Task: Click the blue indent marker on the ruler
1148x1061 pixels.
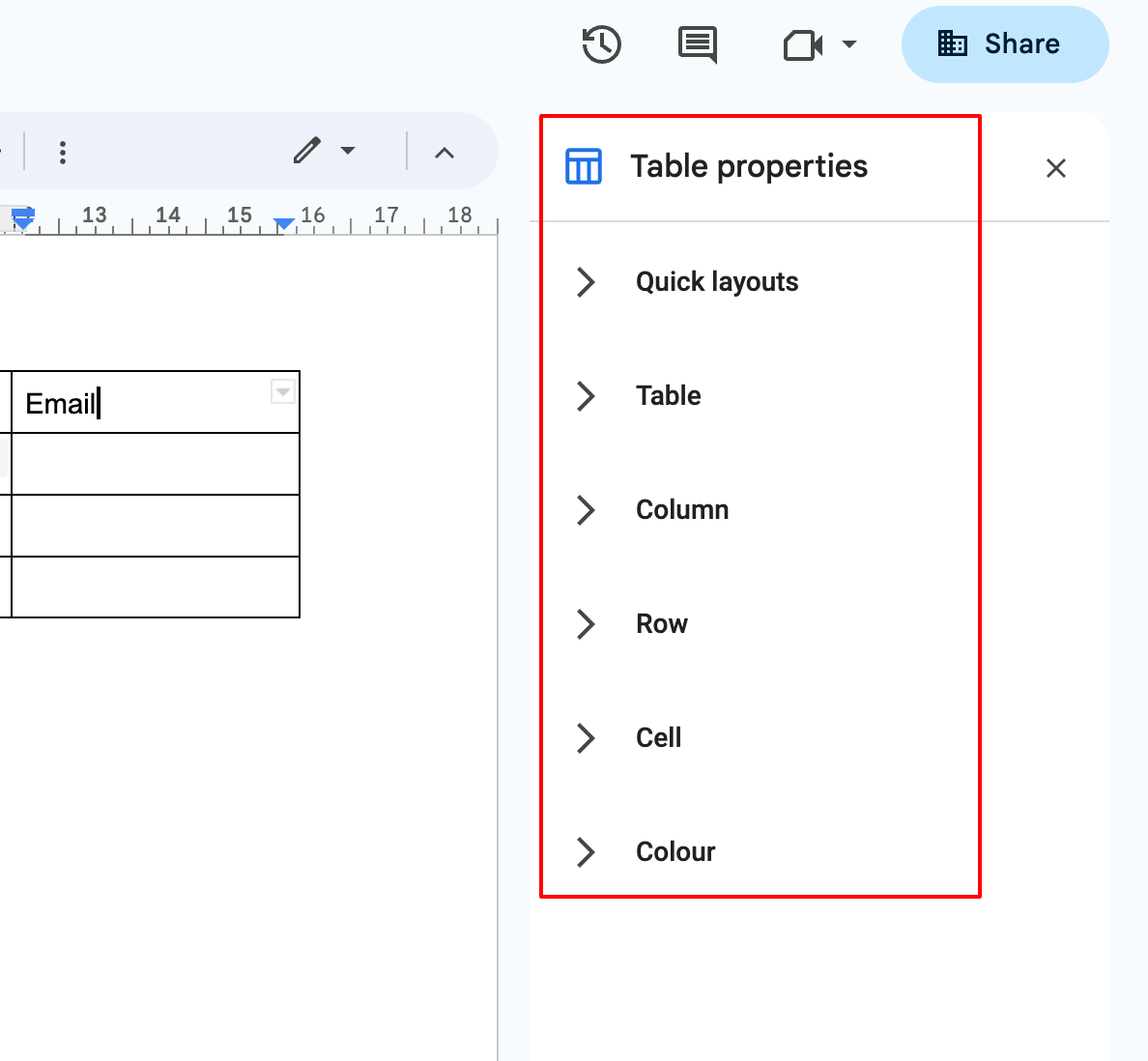Action: pos(283,222)
